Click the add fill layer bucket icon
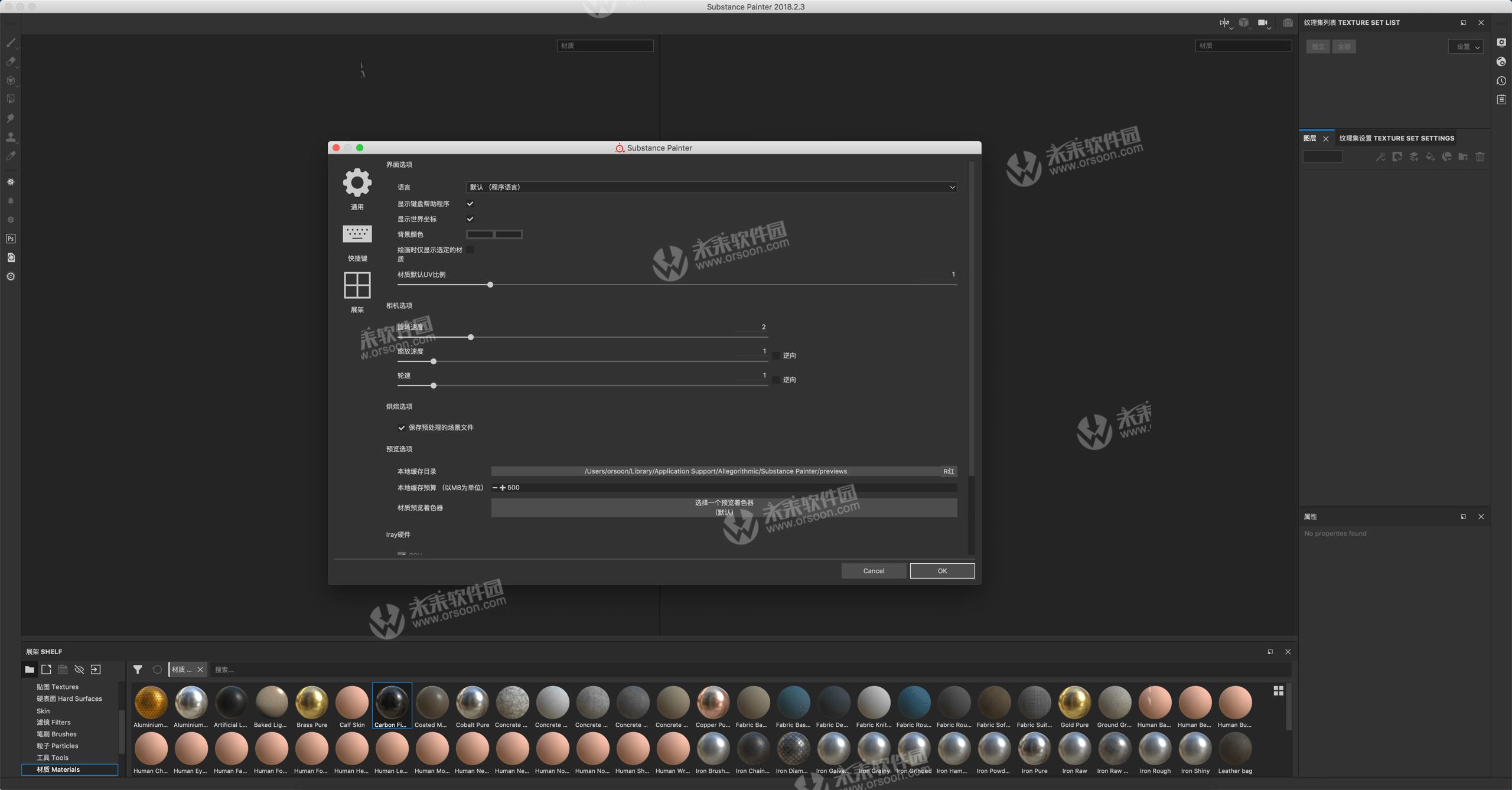The width and height of the screenshot is (1512, 790). [x=1430, y=156]
